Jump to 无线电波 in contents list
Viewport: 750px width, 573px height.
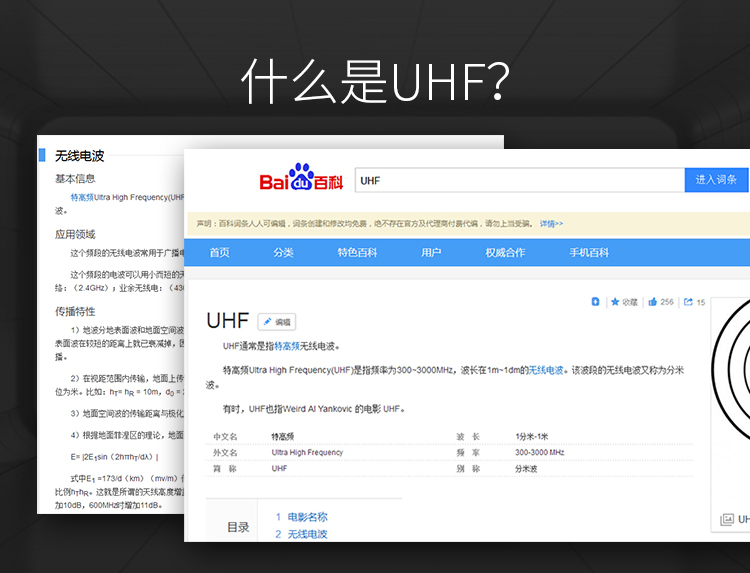307,534
